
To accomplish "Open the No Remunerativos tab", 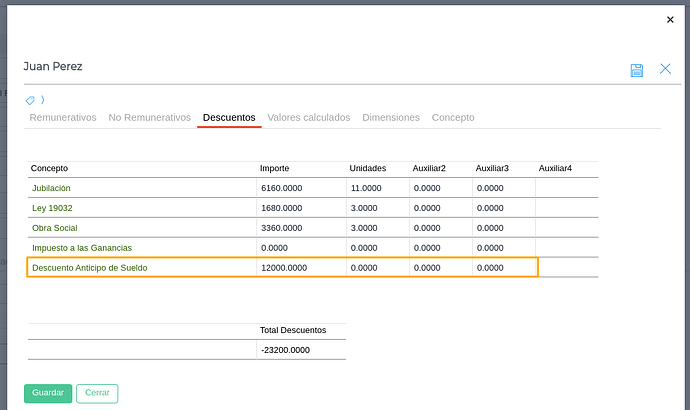I will [149, 118].
